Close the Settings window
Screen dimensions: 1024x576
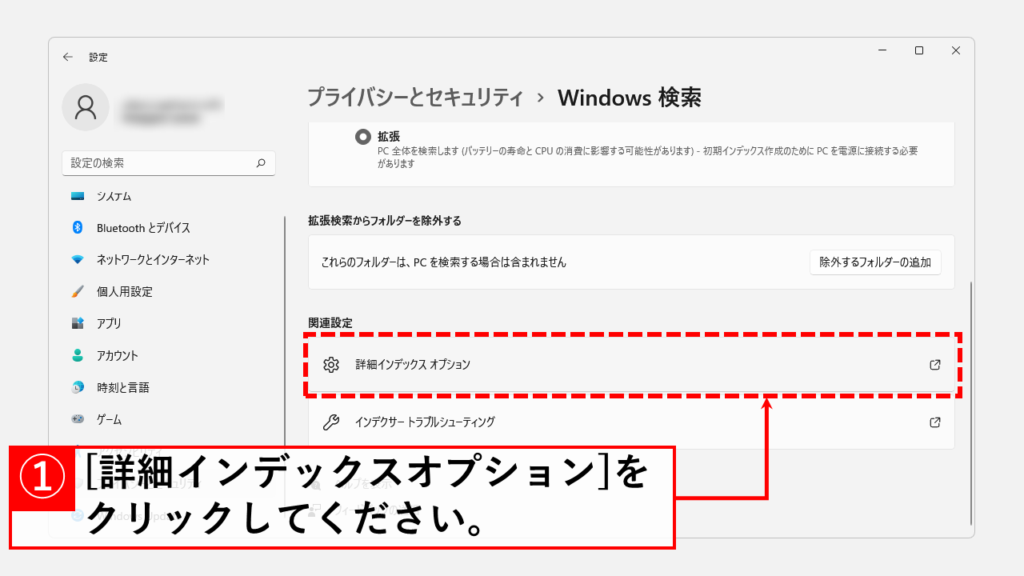[955, 50]
